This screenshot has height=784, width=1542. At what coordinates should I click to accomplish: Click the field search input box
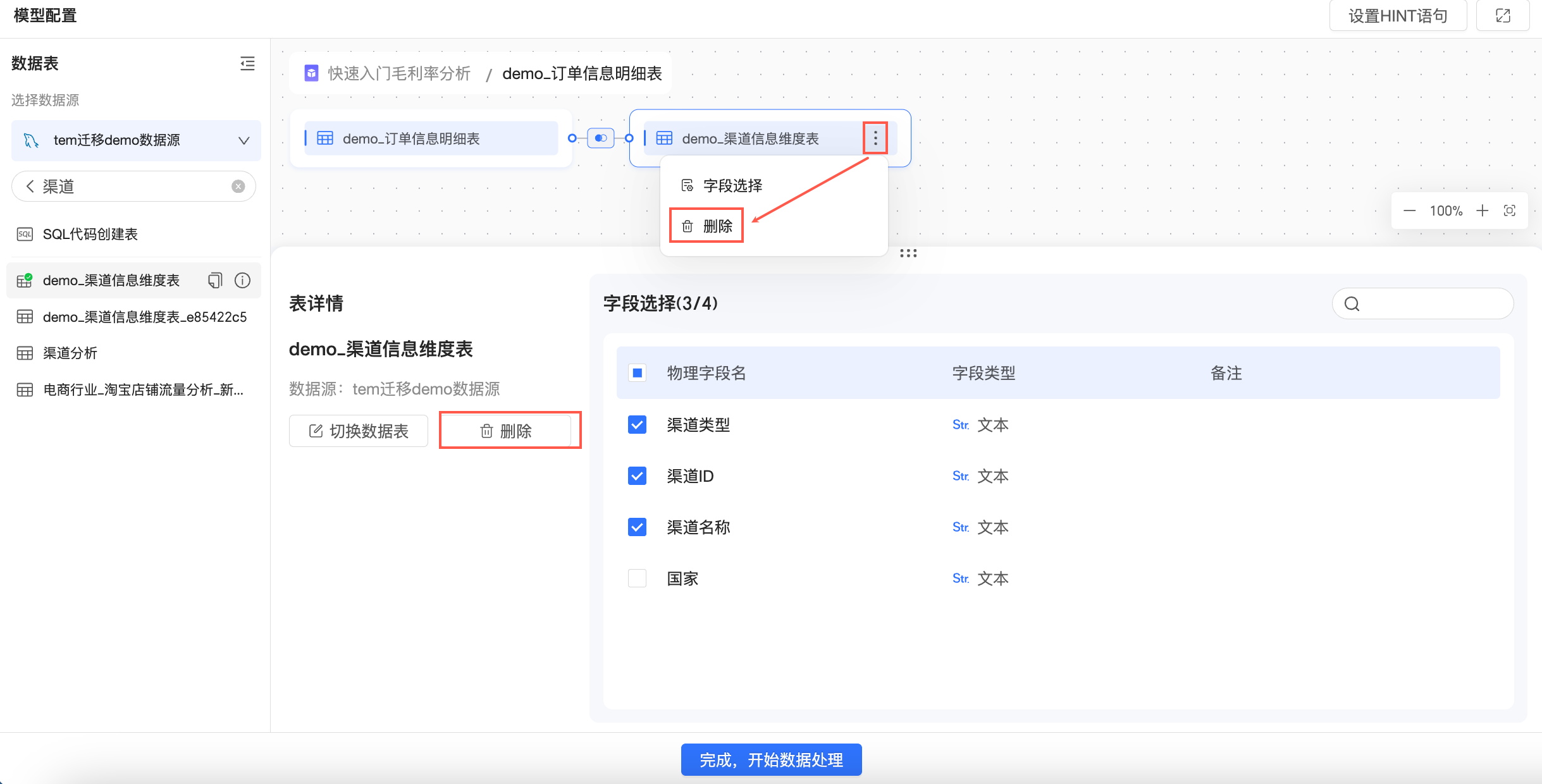1429,304
